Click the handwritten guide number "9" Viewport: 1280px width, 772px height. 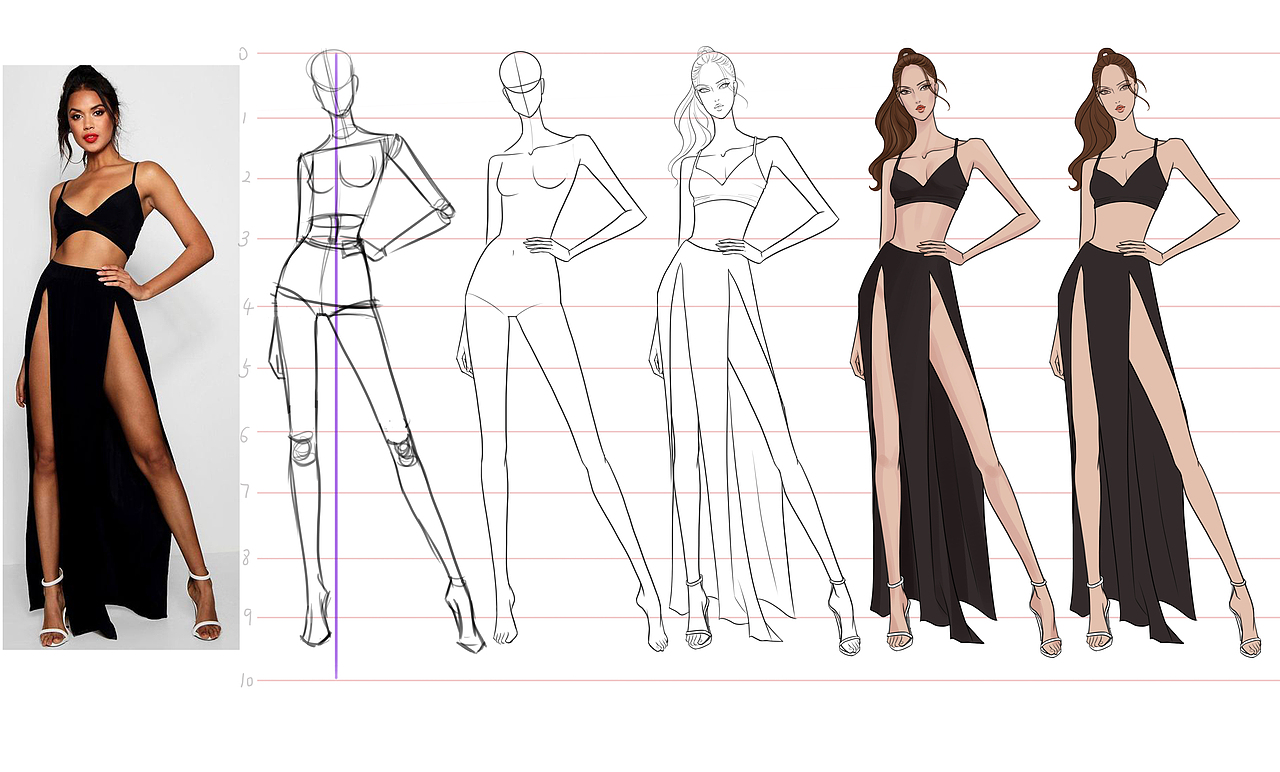246,618
